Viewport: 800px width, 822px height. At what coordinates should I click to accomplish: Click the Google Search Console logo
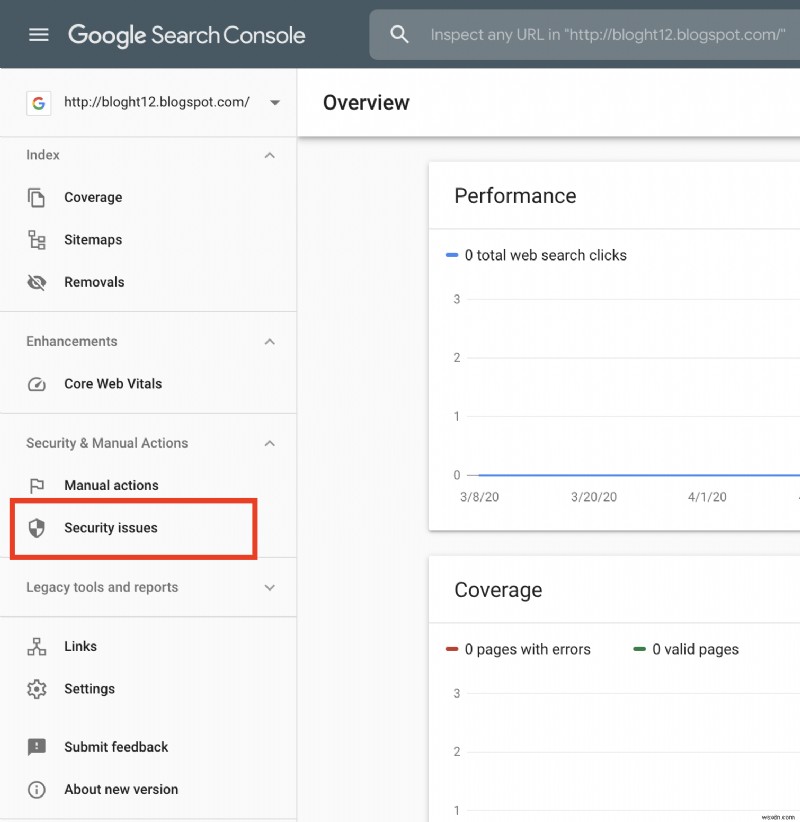click(186, 34)
